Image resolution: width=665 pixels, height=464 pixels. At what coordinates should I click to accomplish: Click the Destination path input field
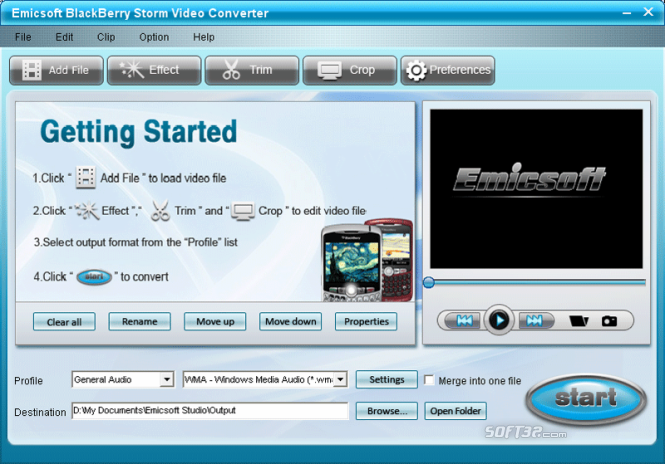[x=210, y=411]
